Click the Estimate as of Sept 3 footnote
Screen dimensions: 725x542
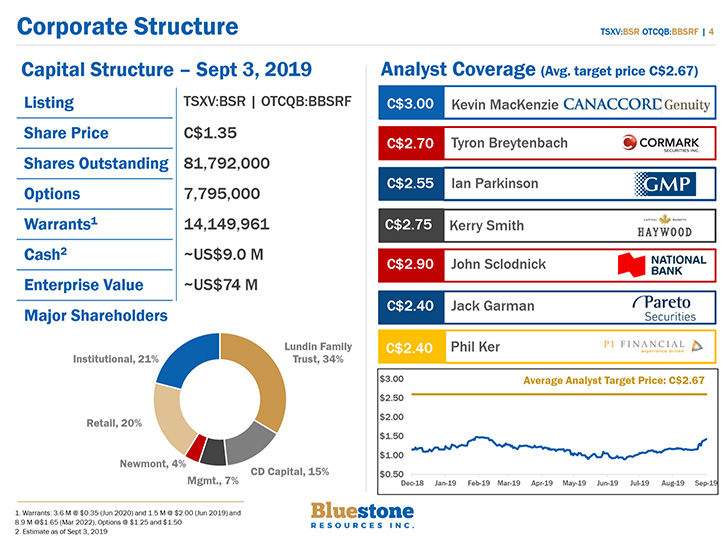point(61,532)
